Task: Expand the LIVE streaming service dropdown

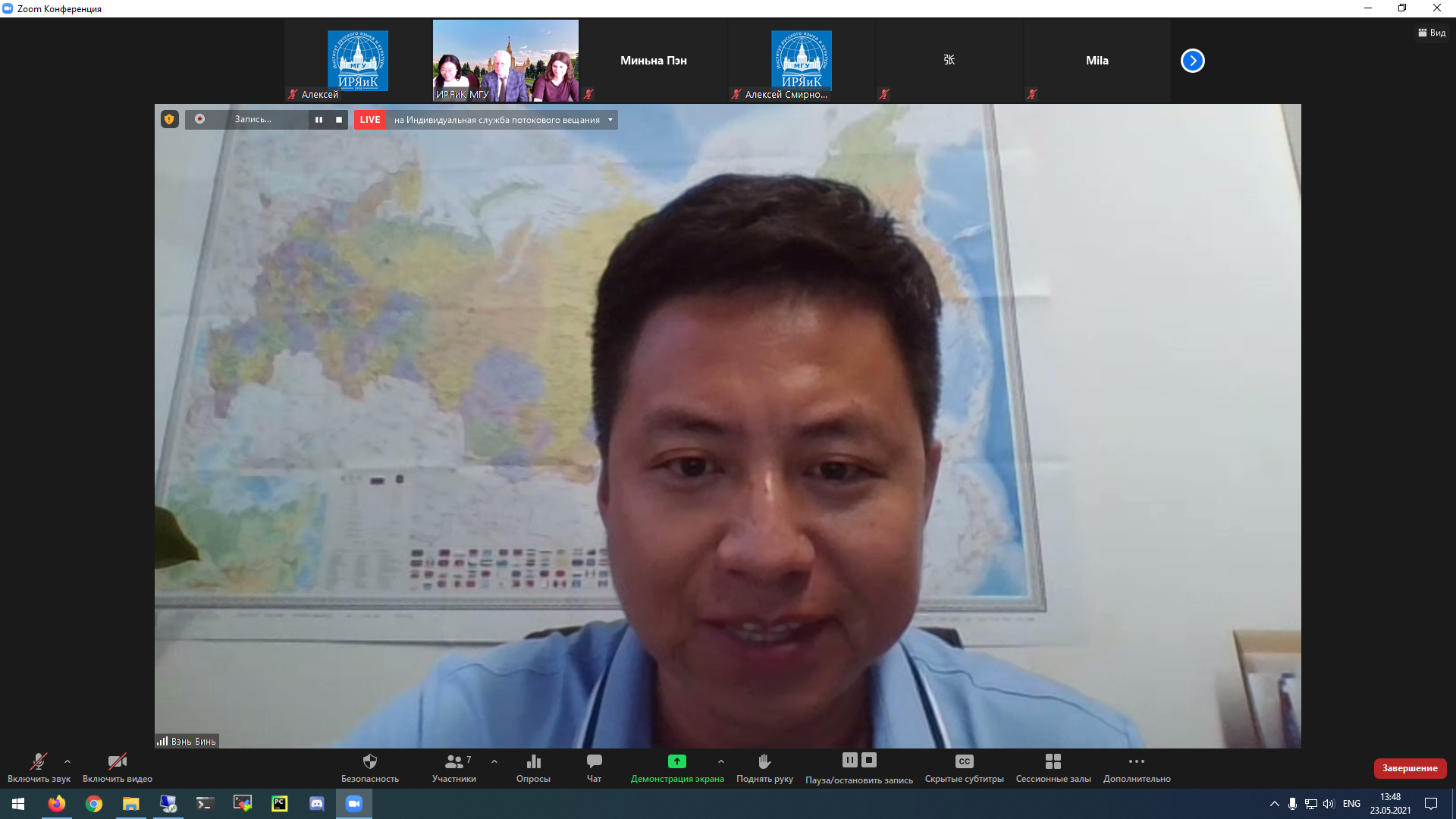Action: coord(610,120)
